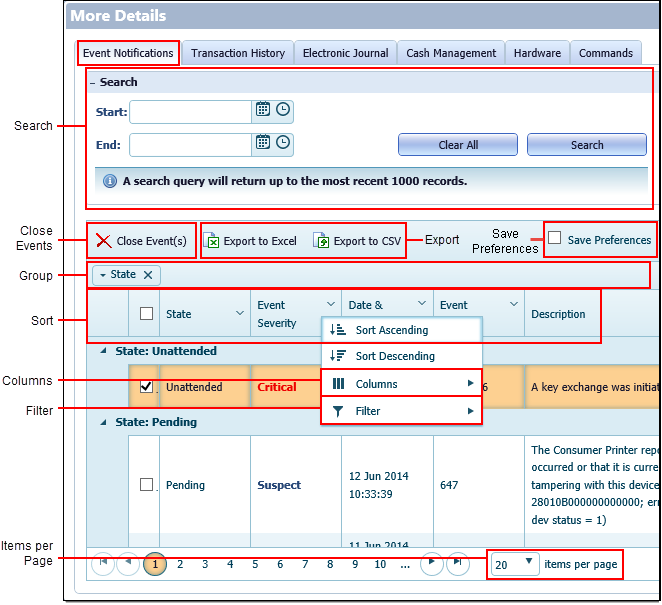The width and height of the screenshot is (662, 605).
Task: Switch to the Electronic Journal tab
Action: pos(345,53)
